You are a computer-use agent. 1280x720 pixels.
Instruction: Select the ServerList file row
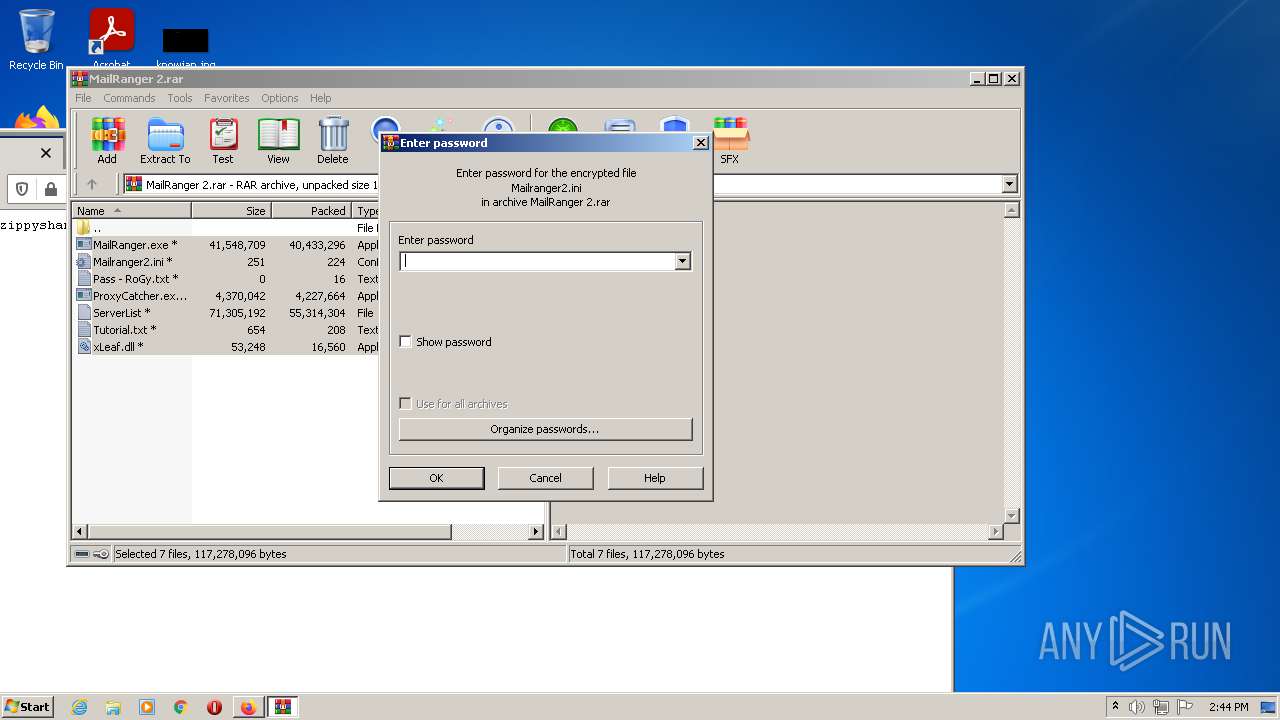(226, 313)
